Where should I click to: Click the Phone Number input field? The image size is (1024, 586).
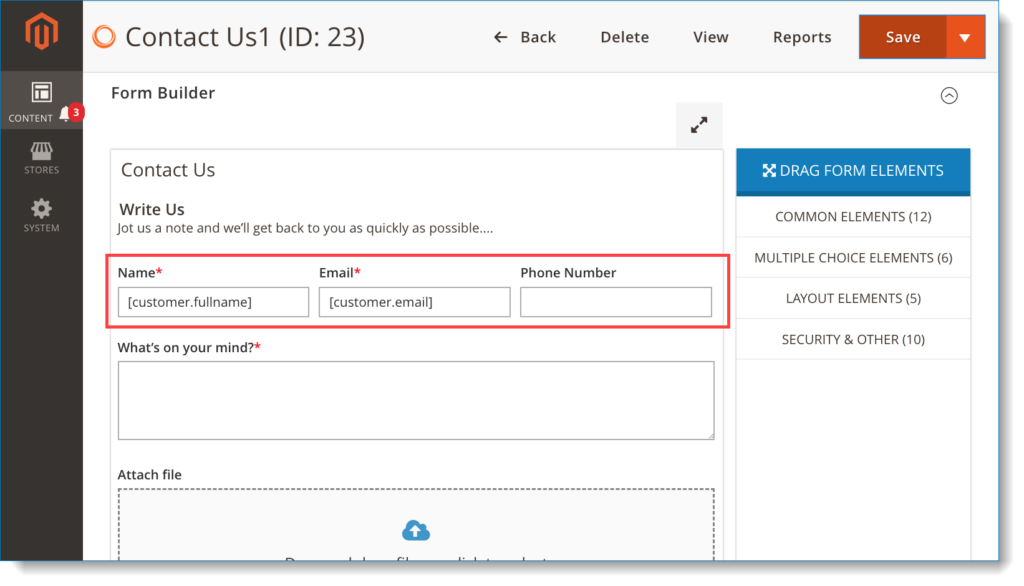(x=615, y=301)
